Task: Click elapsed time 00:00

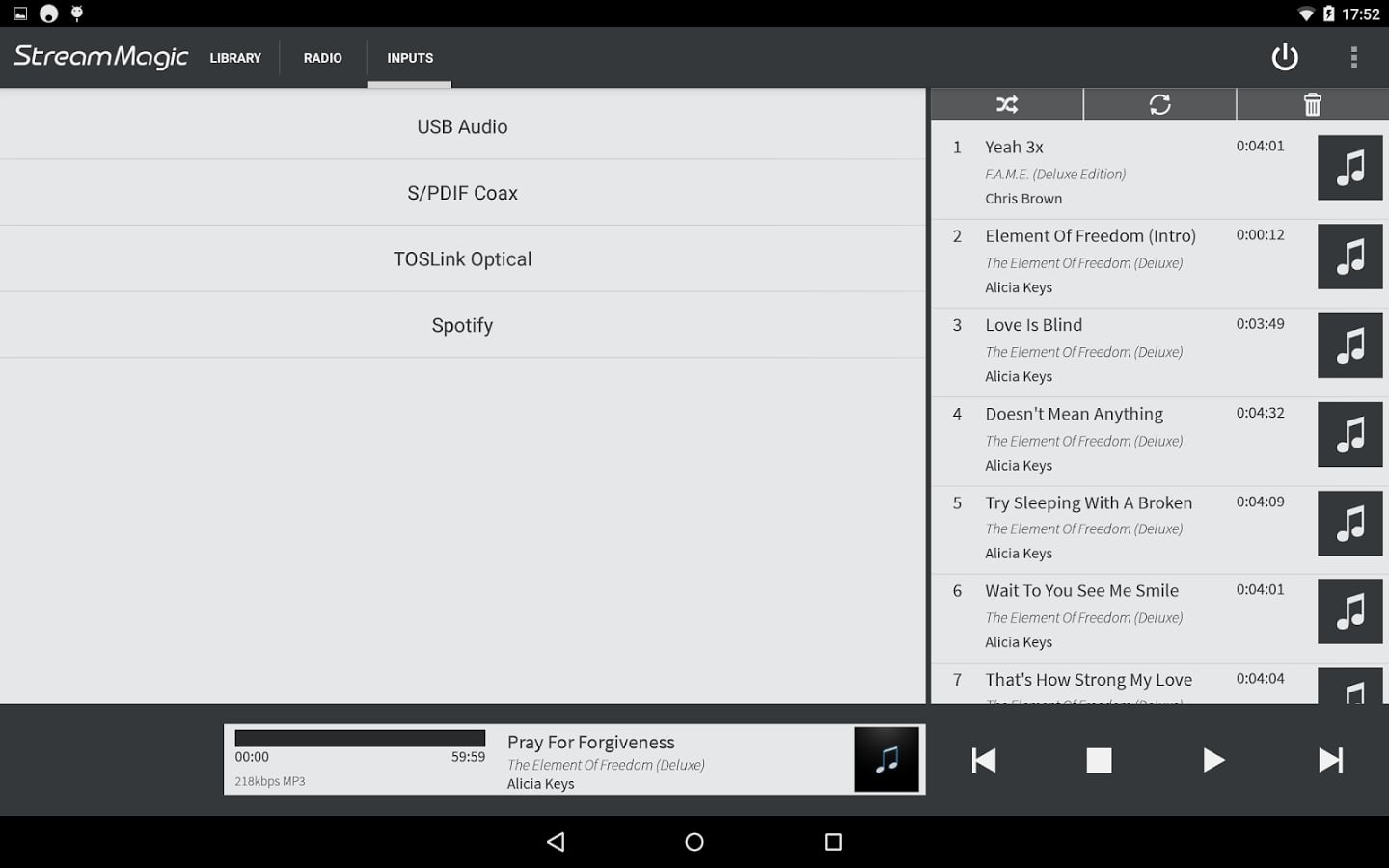Action: (x=252, y=757)
